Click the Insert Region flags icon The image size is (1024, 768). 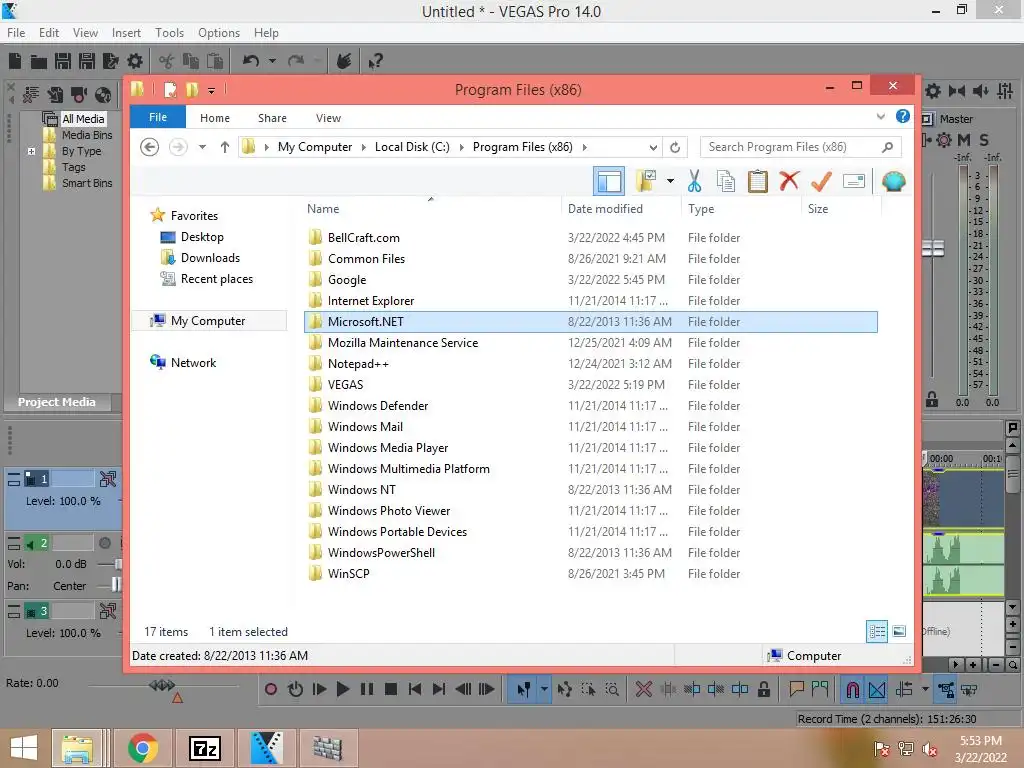pos(820,689)
